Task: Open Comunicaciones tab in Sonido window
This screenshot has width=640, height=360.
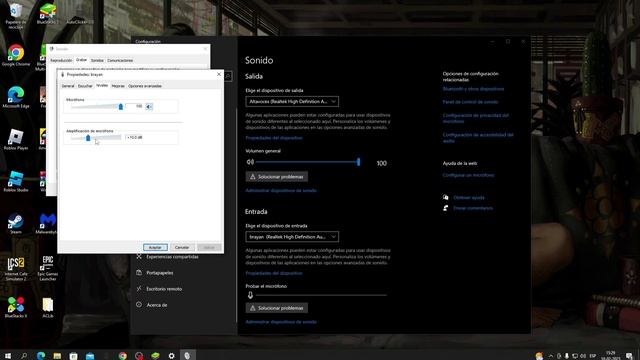Action: tap(120, 60)
